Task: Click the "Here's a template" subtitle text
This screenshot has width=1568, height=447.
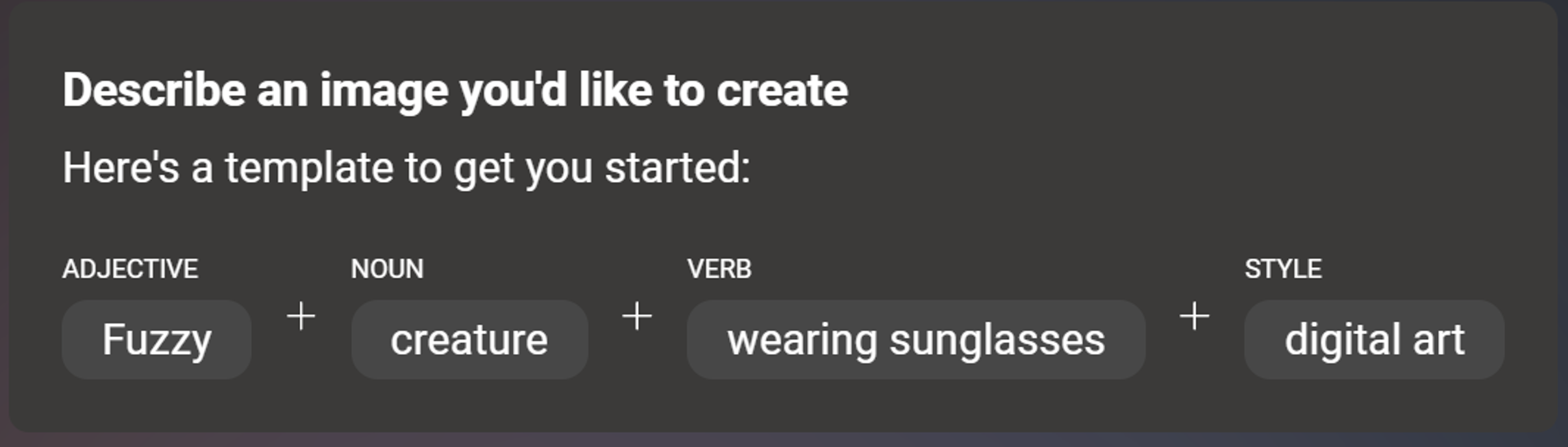Action: click(x=406, y=168)
